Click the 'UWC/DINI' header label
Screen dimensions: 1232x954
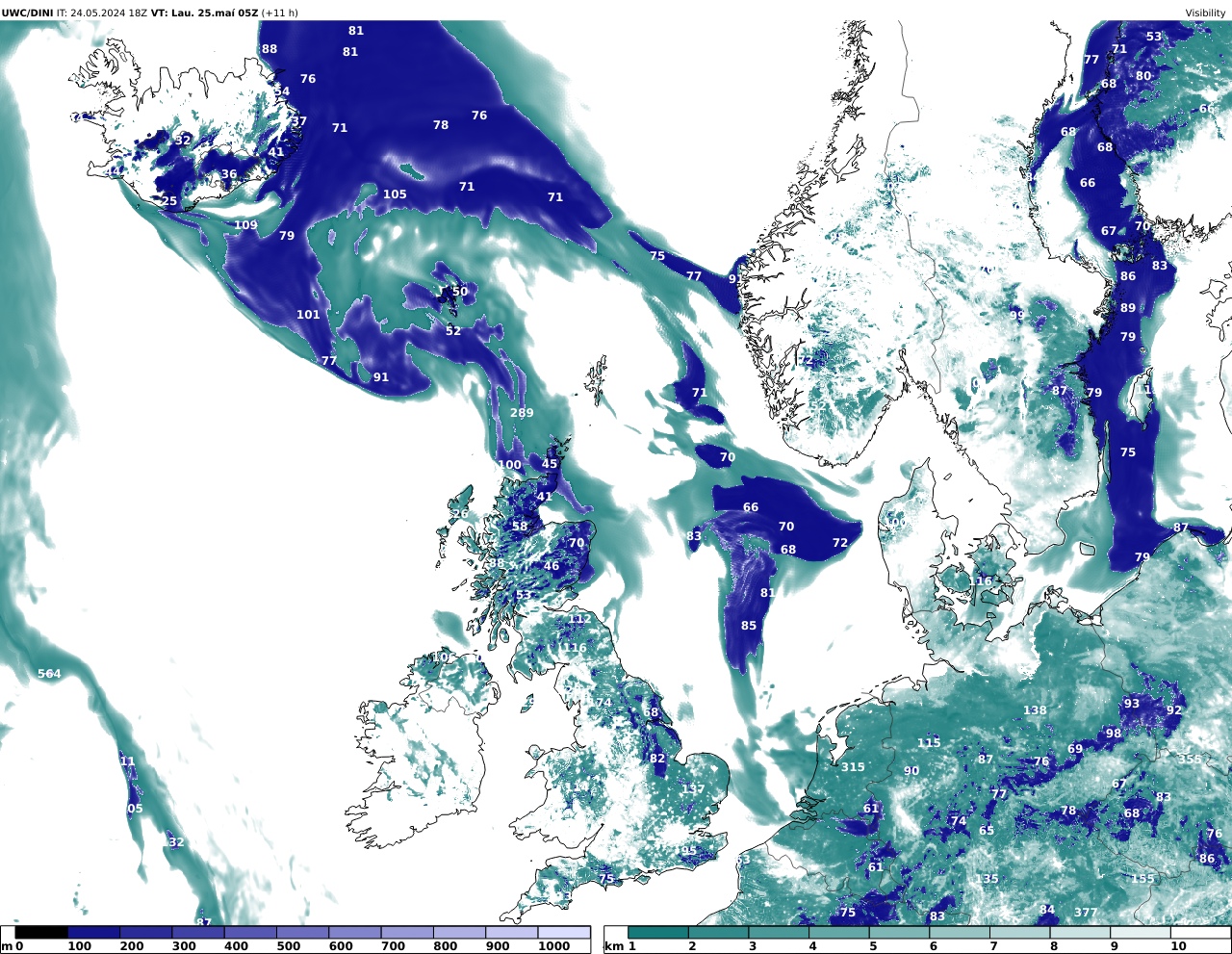click(27, 13)
